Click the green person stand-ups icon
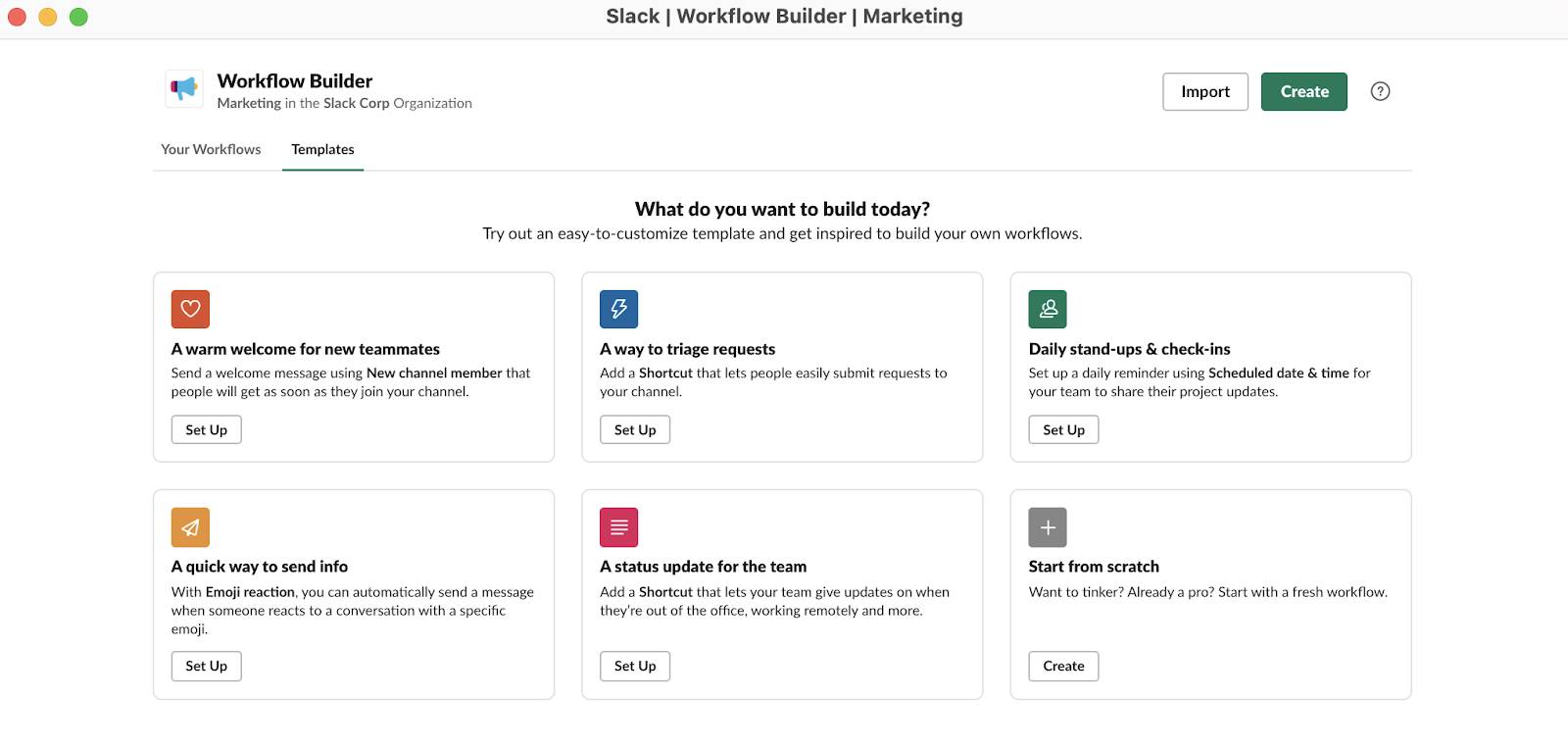 1048,309
